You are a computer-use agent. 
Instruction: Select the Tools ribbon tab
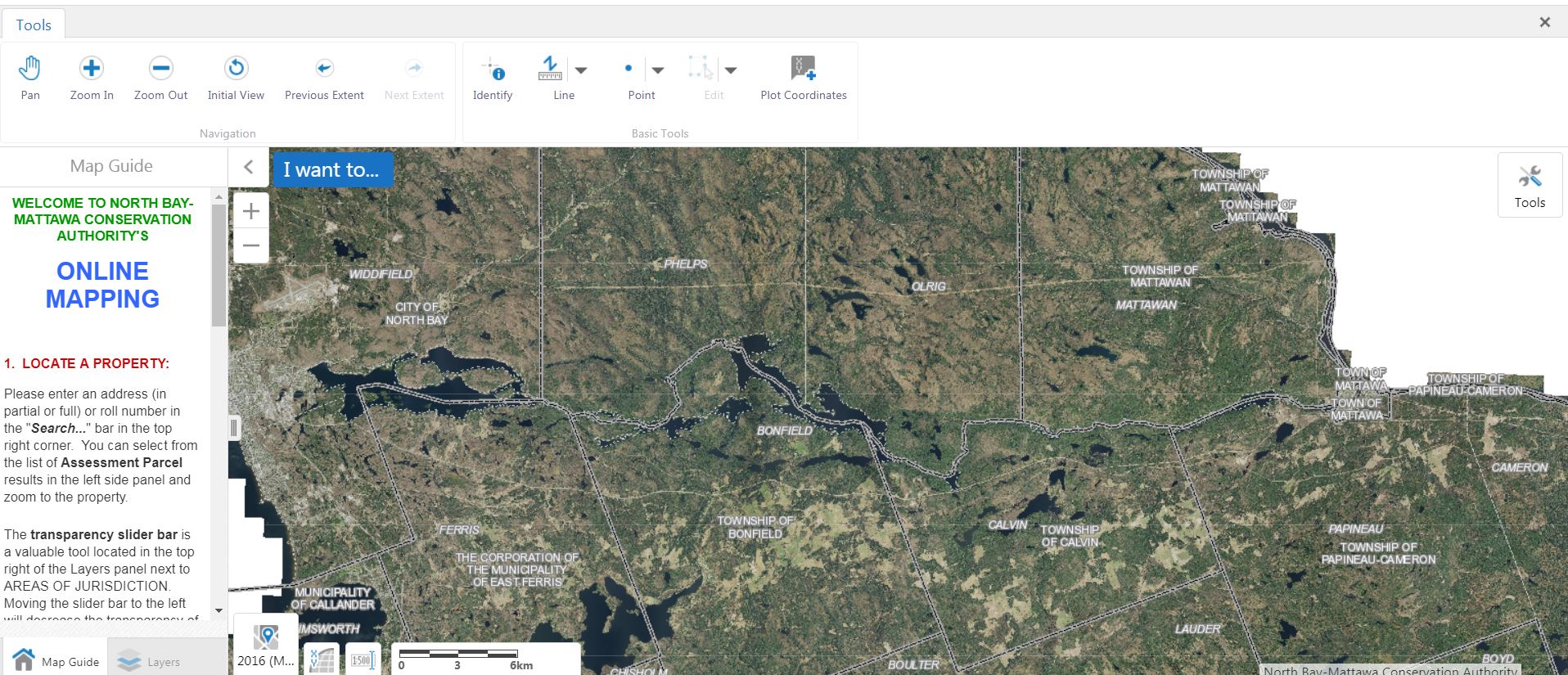click(34, 25)
